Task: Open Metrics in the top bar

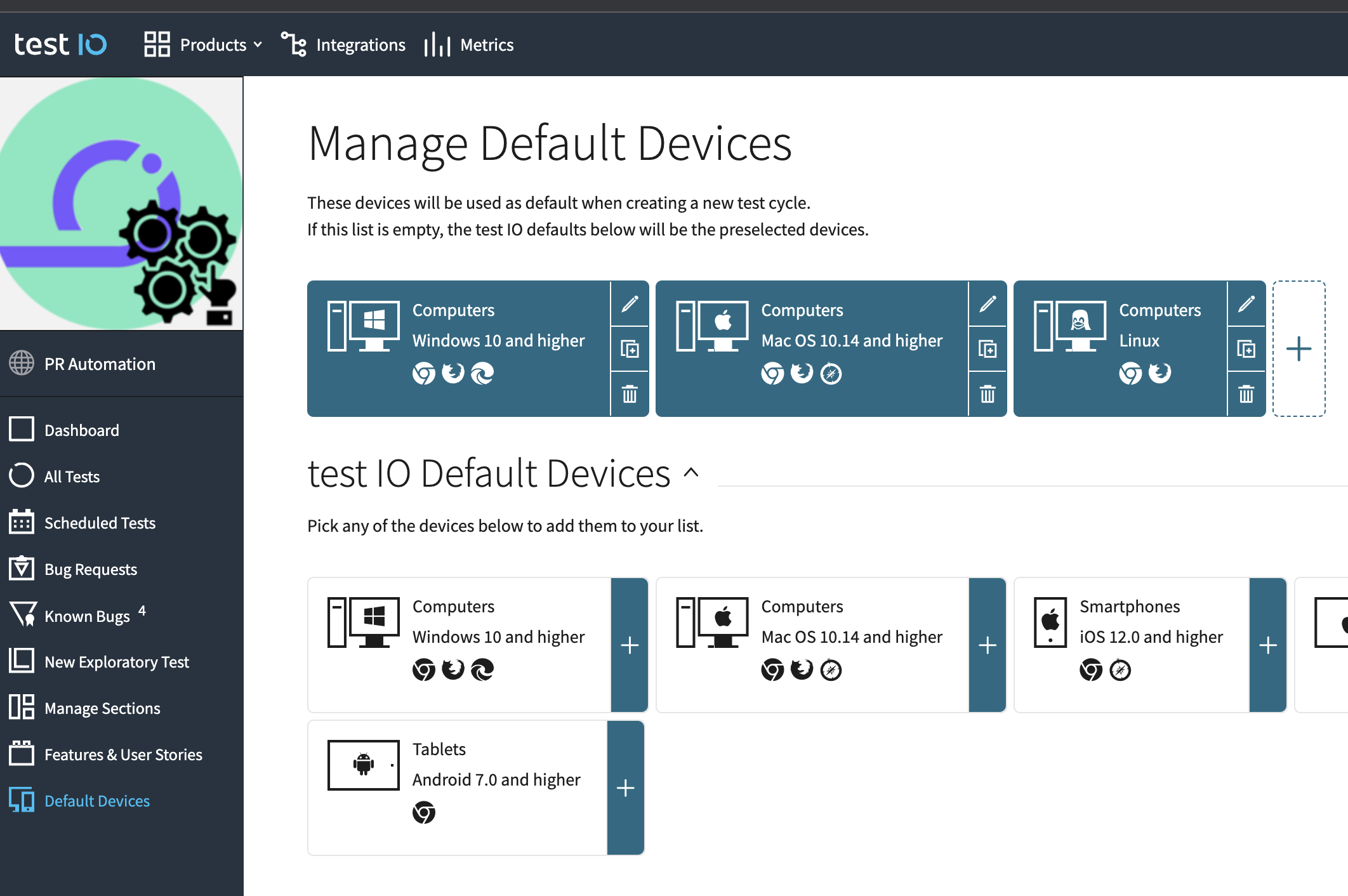Action: click(469, 44)
